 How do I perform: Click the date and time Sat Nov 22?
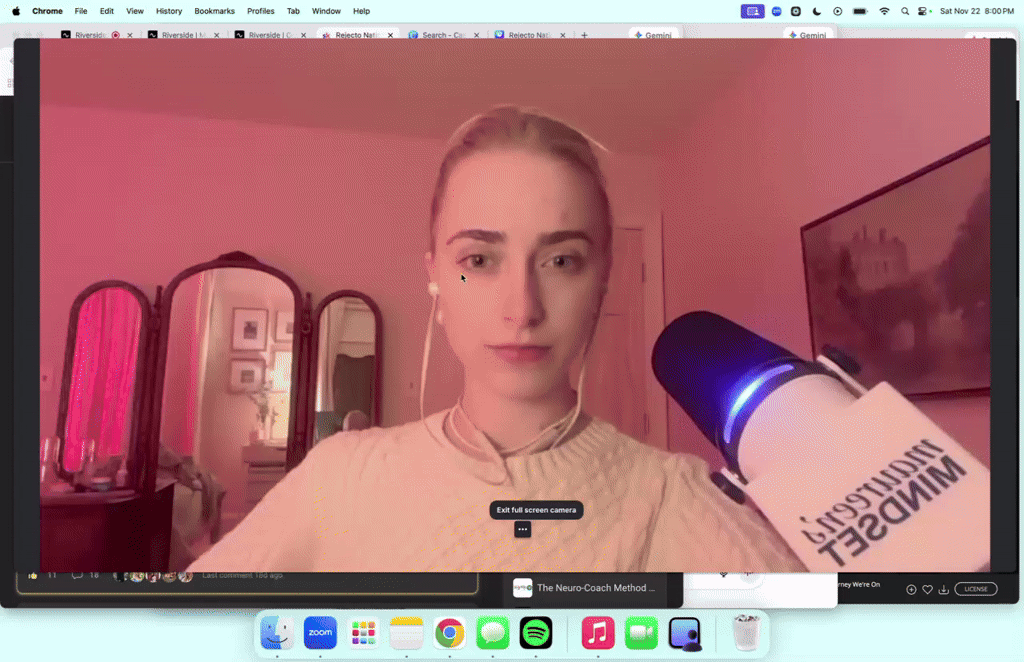tap(976, 11)
